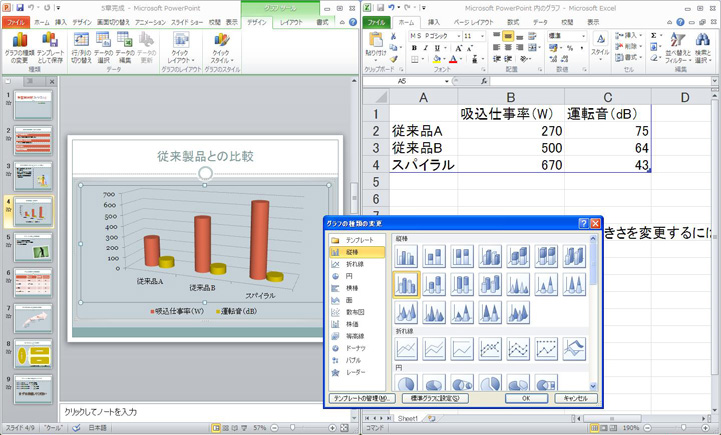Click PowerPoint zoom slider handle

pos(292,428)
